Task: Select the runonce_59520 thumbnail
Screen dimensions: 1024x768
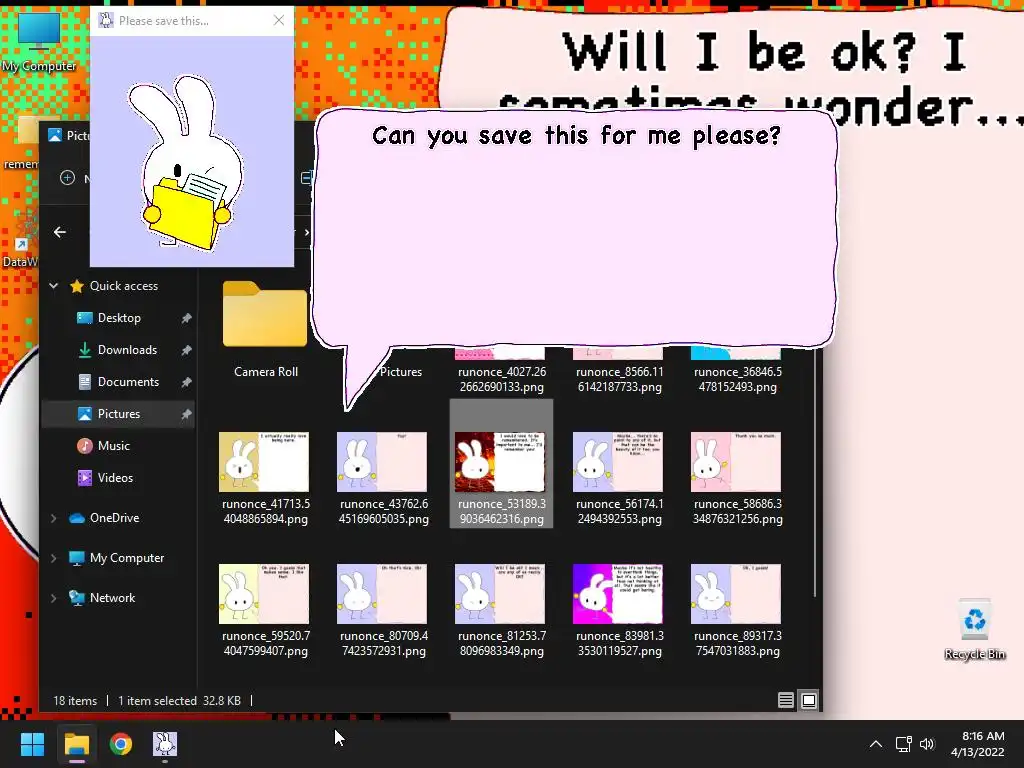Action: tap(264, 594)
